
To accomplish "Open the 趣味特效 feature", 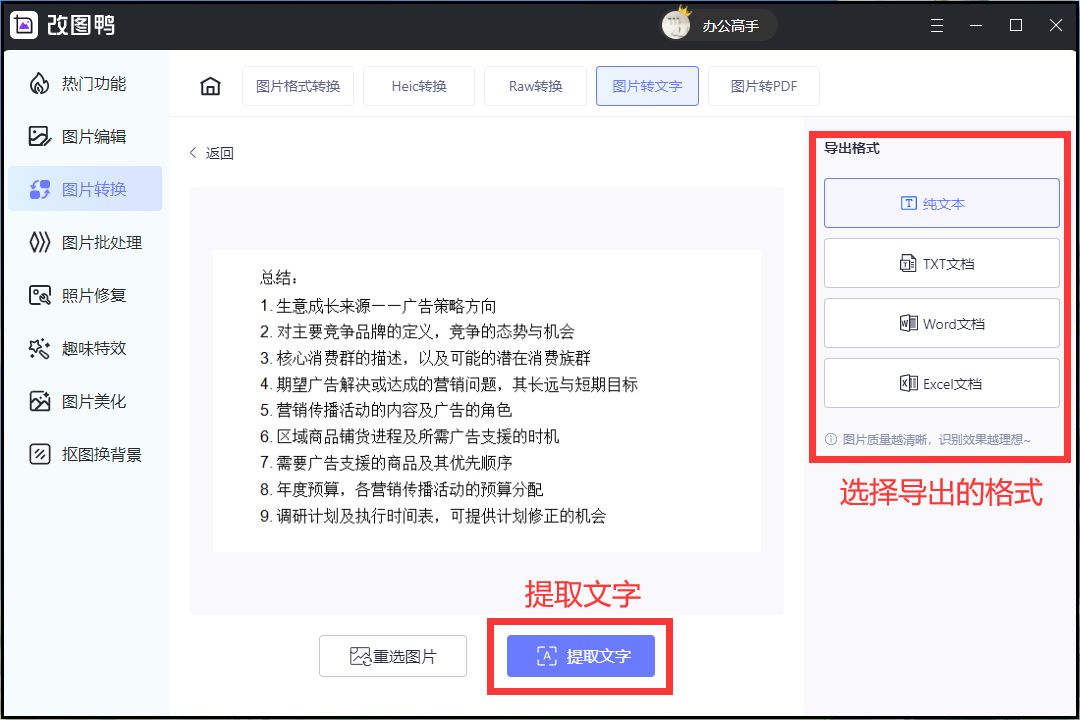I will pyautogui.click(x=85, y=348).
